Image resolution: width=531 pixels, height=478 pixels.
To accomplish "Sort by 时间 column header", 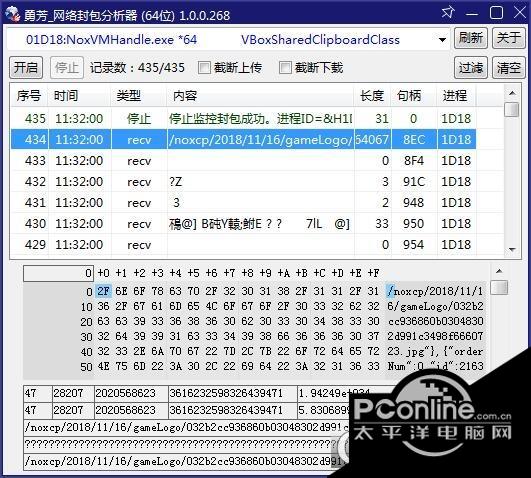I will 80,96.
